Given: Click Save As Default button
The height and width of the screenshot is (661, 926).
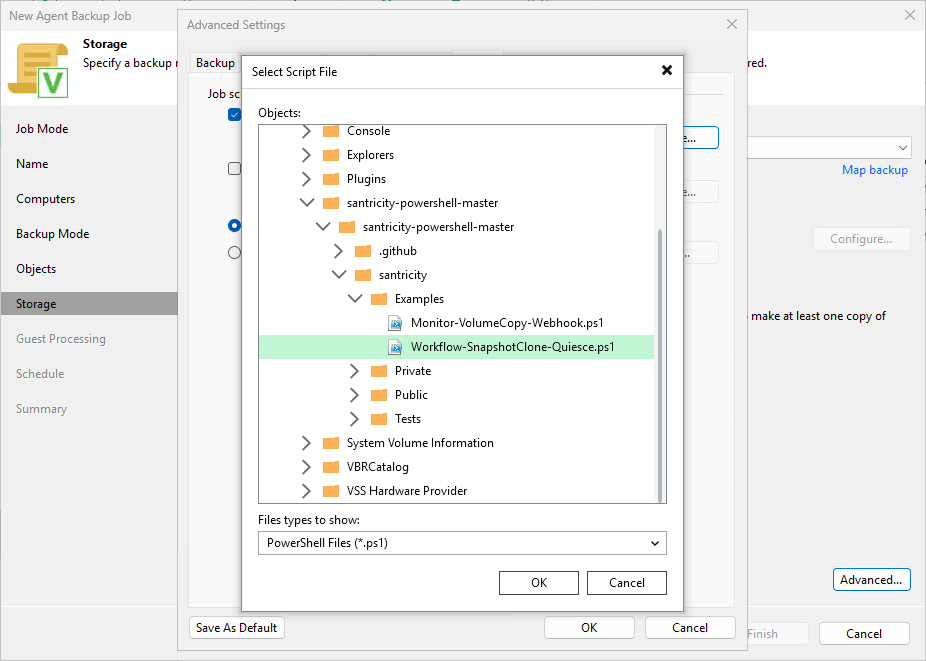Looking at the screenshot, I should (x=237, y=628).
